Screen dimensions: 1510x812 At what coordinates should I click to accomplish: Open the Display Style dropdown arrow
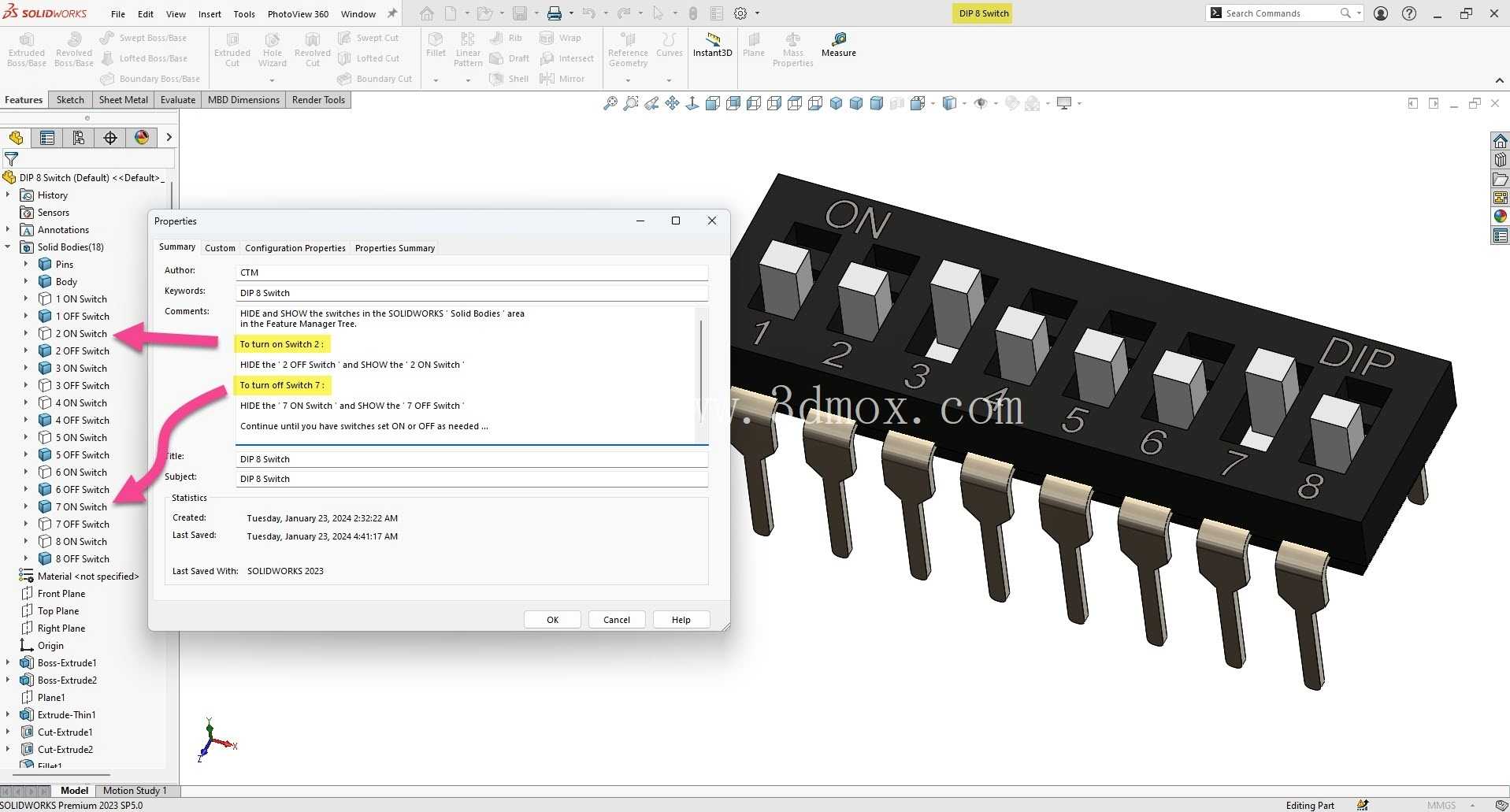[965, 103]
